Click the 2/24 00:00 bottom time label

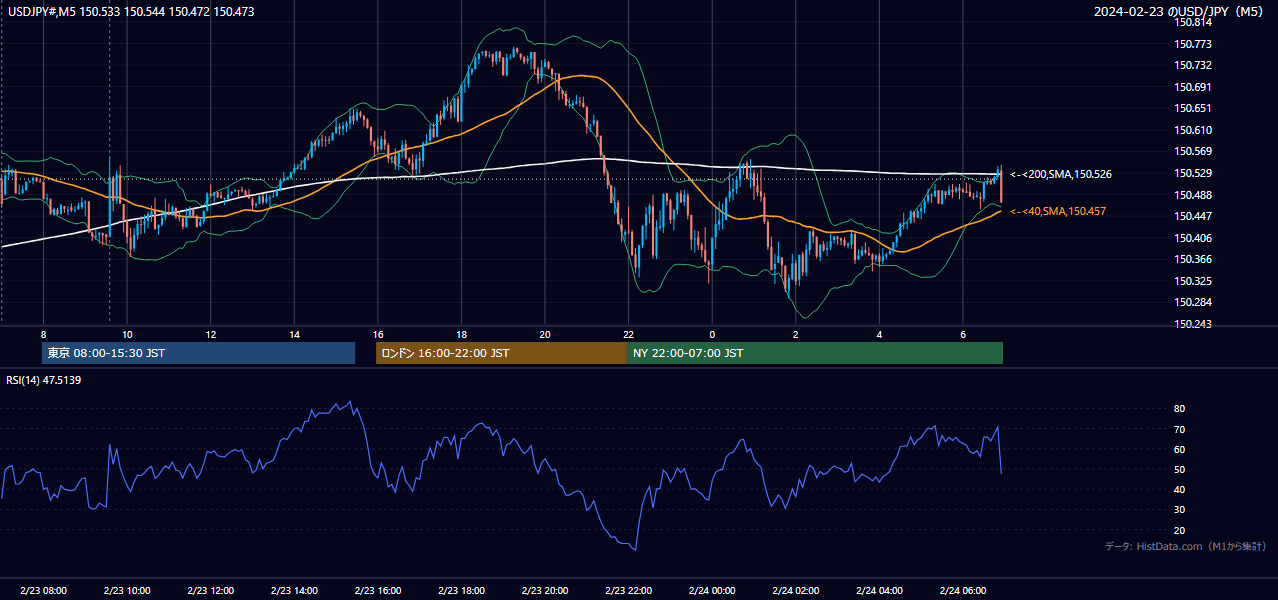pyautogui.click(x=712, y=590)
